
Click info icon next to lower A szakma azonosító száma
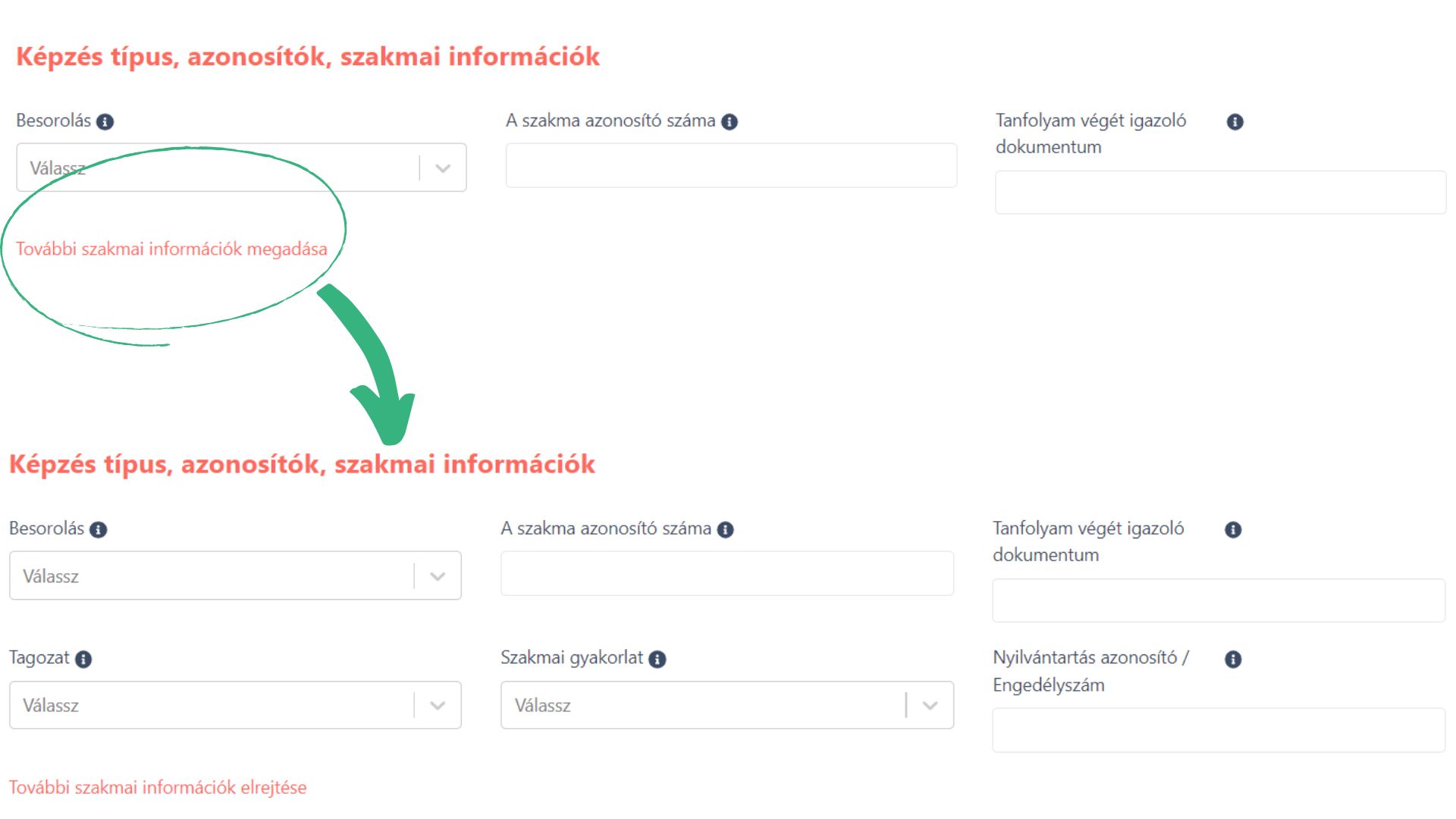726,529
